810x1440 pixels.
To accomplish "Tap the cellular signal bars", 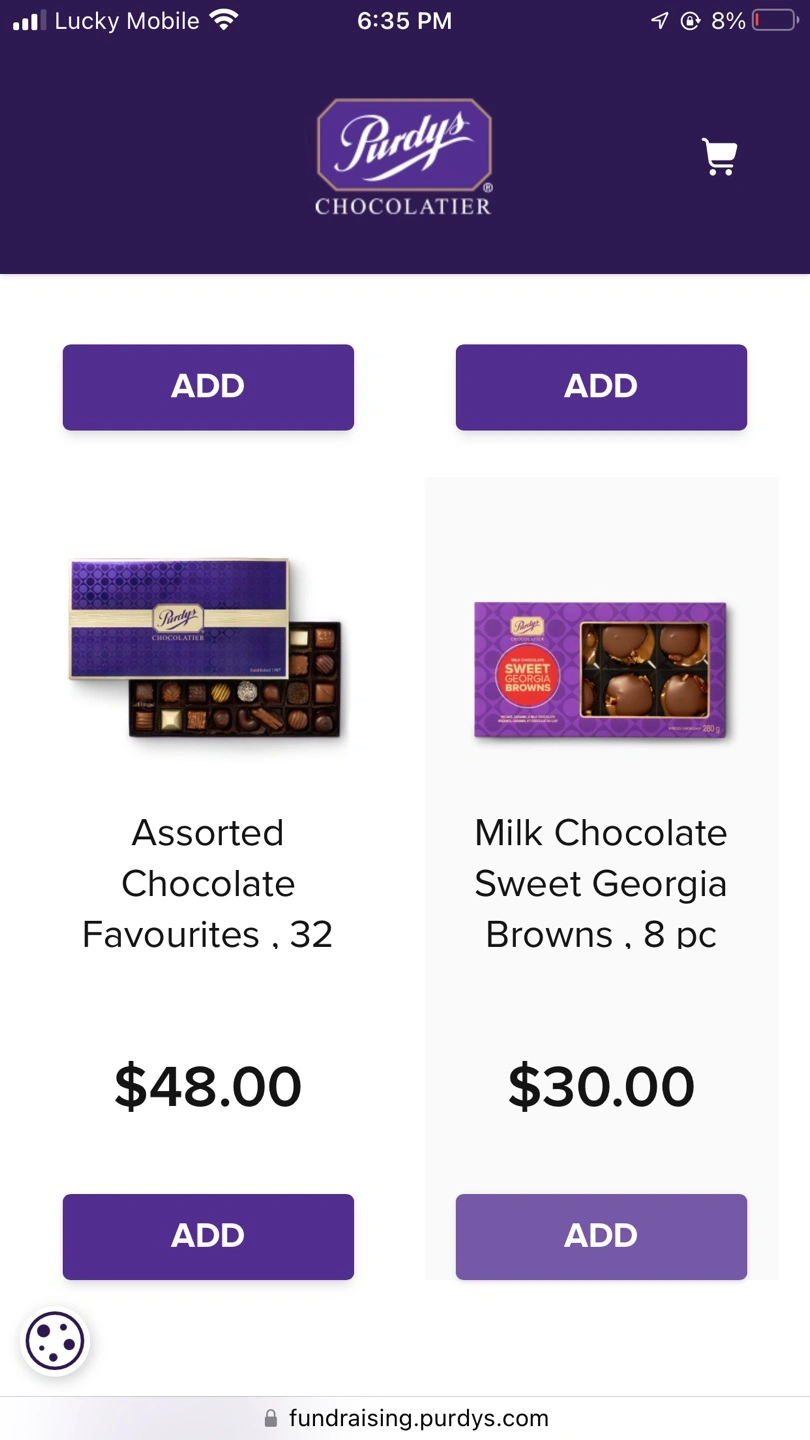I will tap(30, 20).
